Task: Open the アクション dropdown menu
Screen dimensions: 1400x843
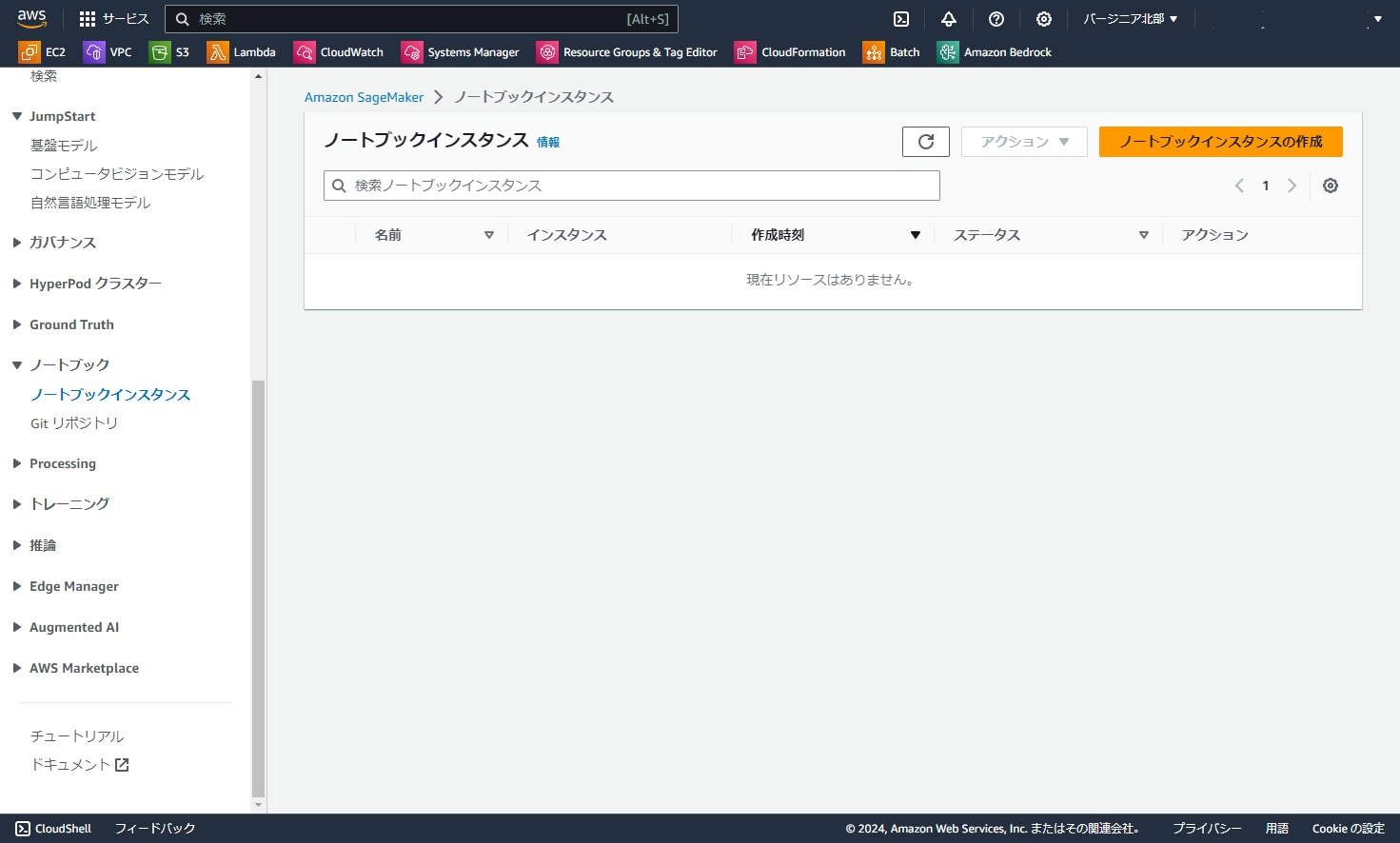Action: pos(1023,141)
